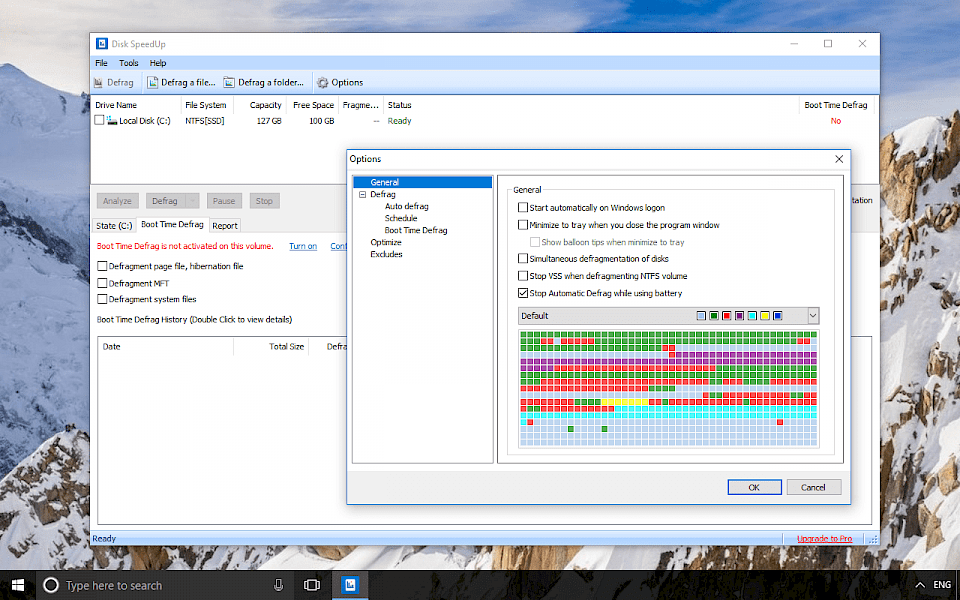Click the Cortana circle icon
Screen dimensions: 960x600
pyautogui.click(x=51, y=585)
